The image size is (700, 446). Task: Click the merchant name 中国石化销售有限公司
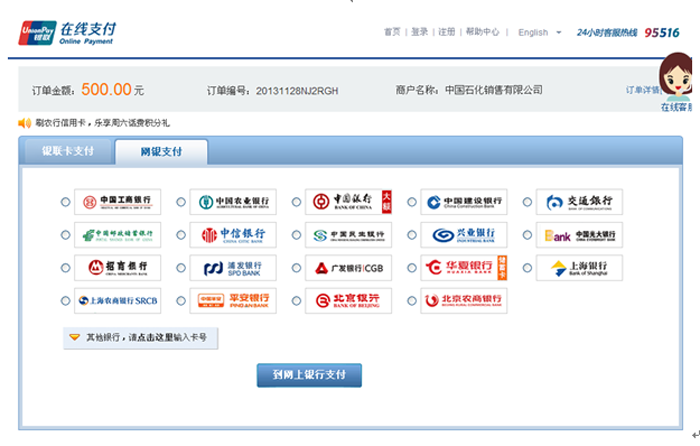pos(493,90)
